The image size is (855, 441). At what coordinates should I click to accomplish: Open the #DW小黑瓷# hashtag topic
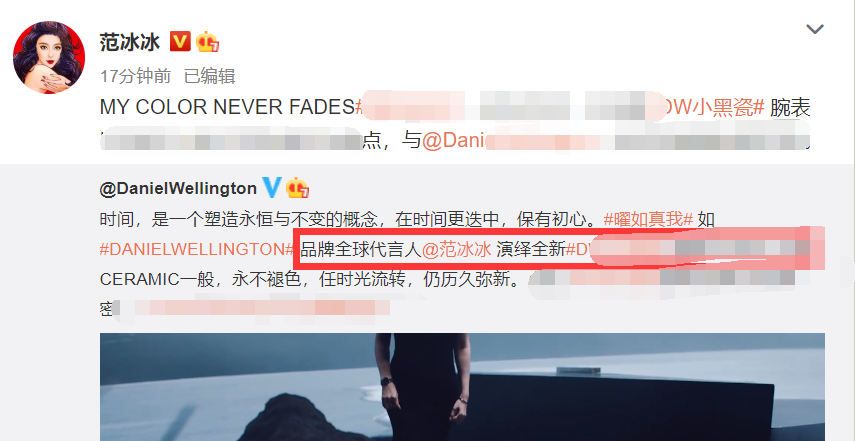(x=714, y=108)
